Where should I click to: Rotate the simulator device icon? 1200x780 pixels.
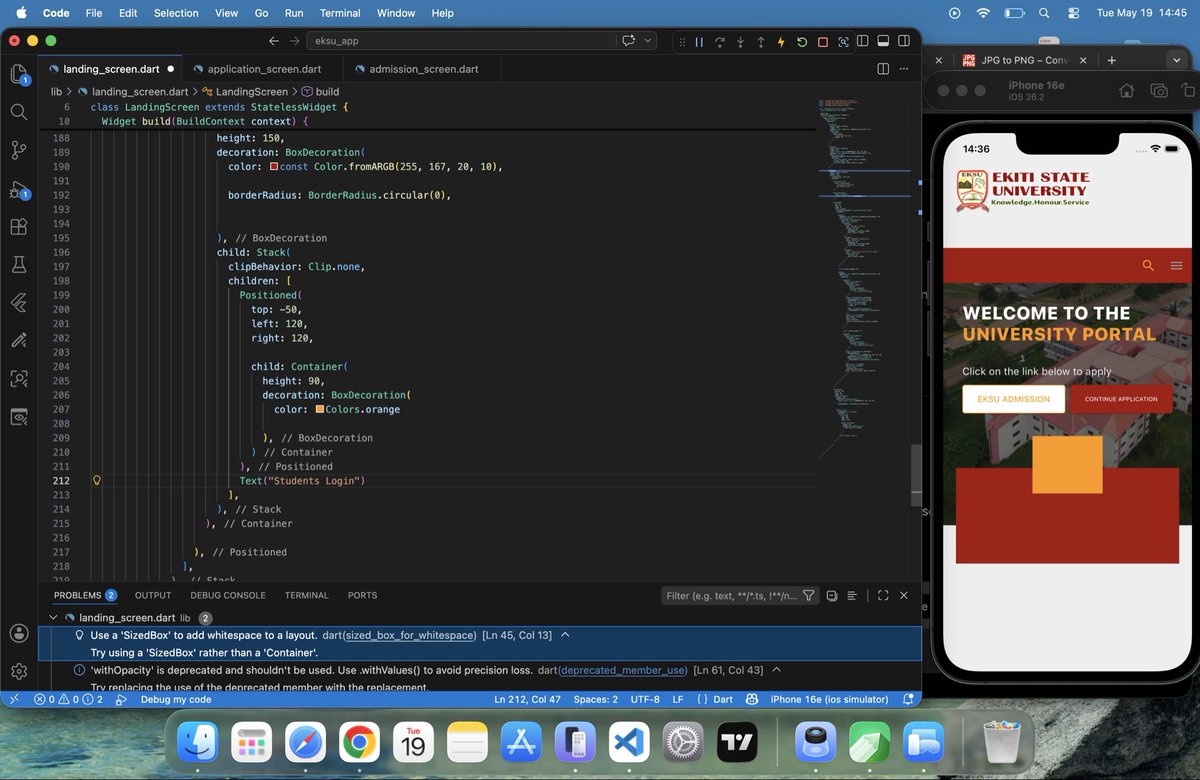1191,90
